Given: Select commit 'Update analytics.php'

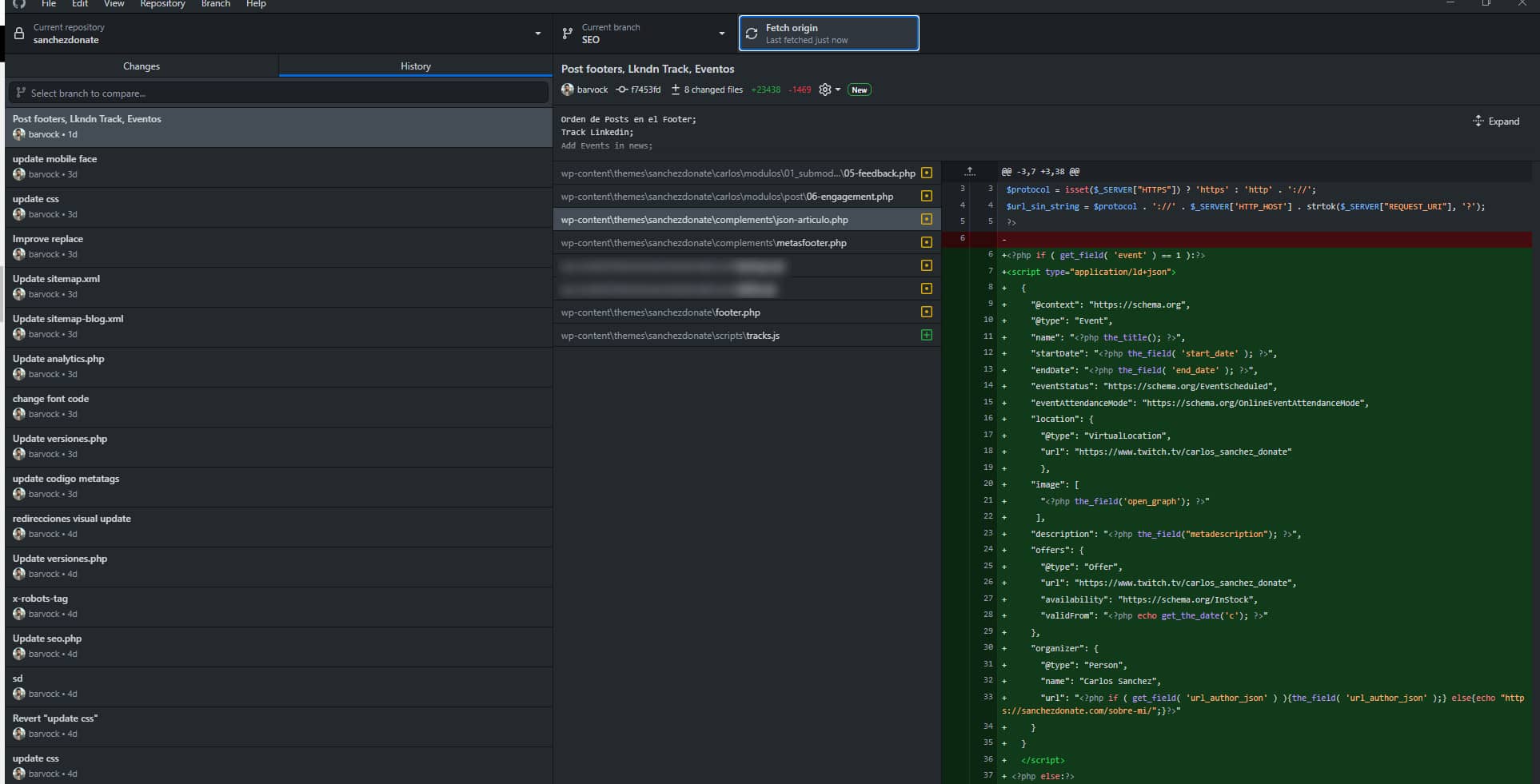Looking at the screenshot, I should pyautogui.click(x=278, y=366).
